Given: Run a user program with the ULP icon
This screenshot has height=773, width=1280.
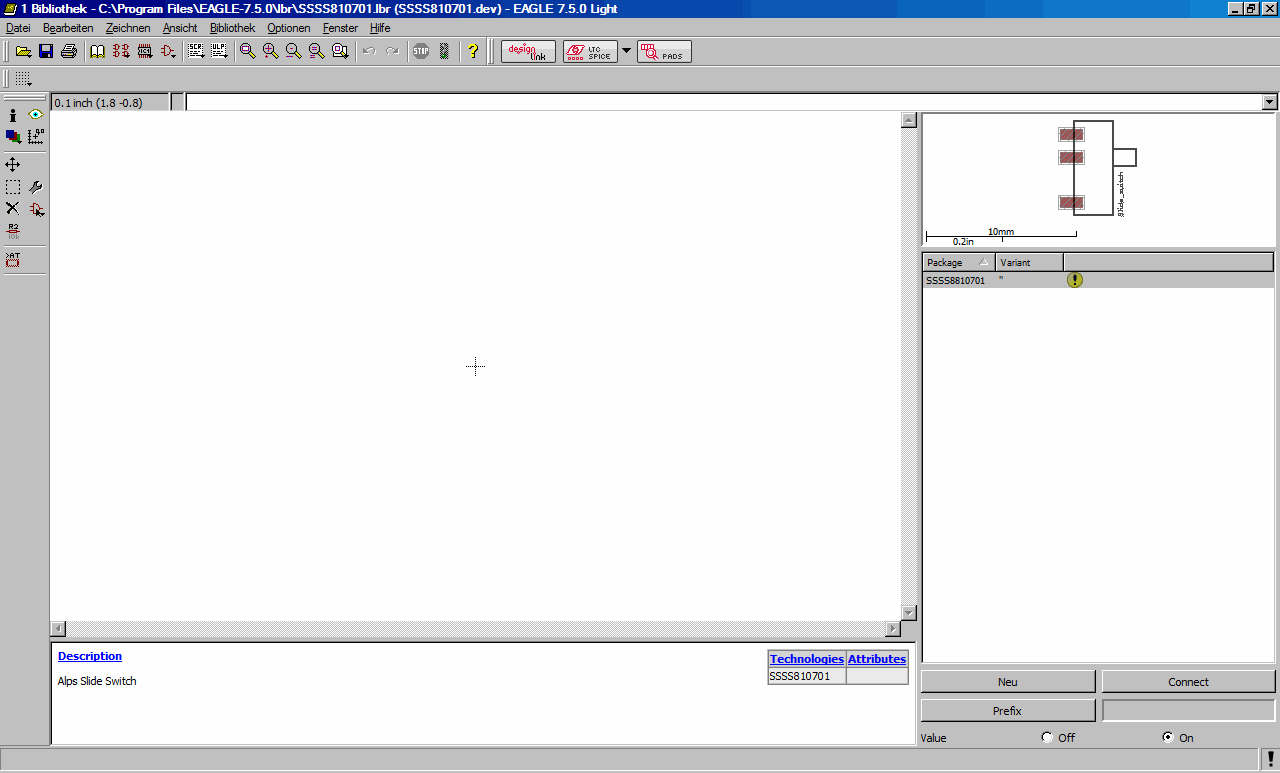Looking at the screenshot, I should click(219, 51).
